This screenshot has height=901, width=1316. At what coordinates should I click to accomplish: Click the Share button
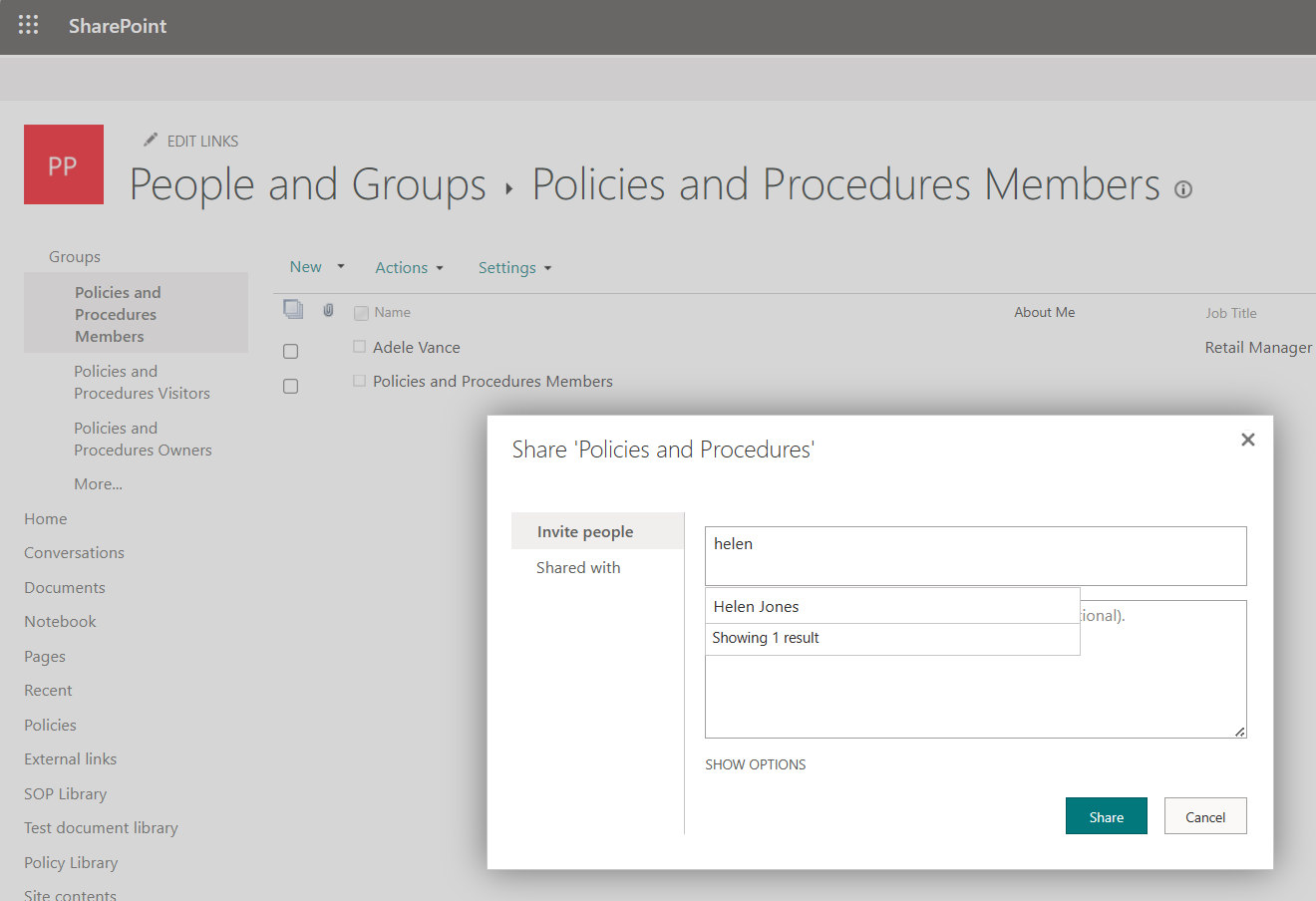click(x=1106, y=815)
